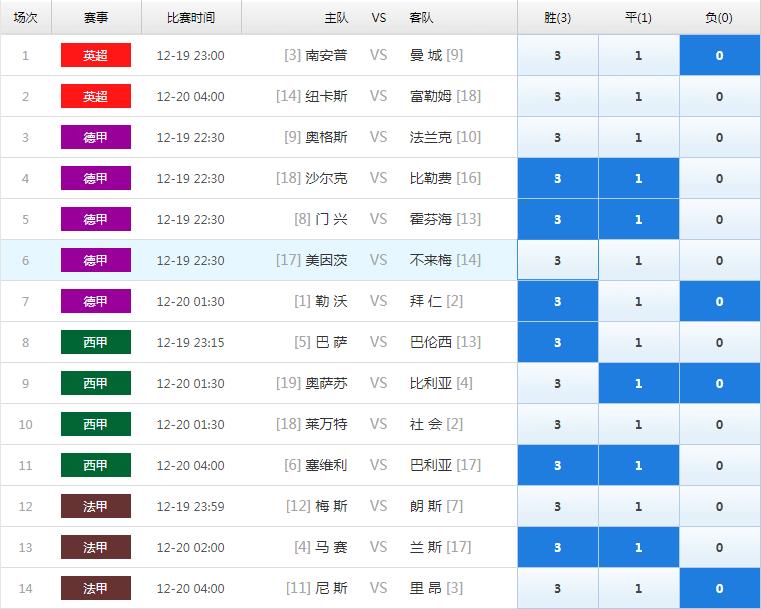Select win (3) for 美因茨 vs 不来梅
The height and width of the screenshot is (609, 761).
[558, 261]
